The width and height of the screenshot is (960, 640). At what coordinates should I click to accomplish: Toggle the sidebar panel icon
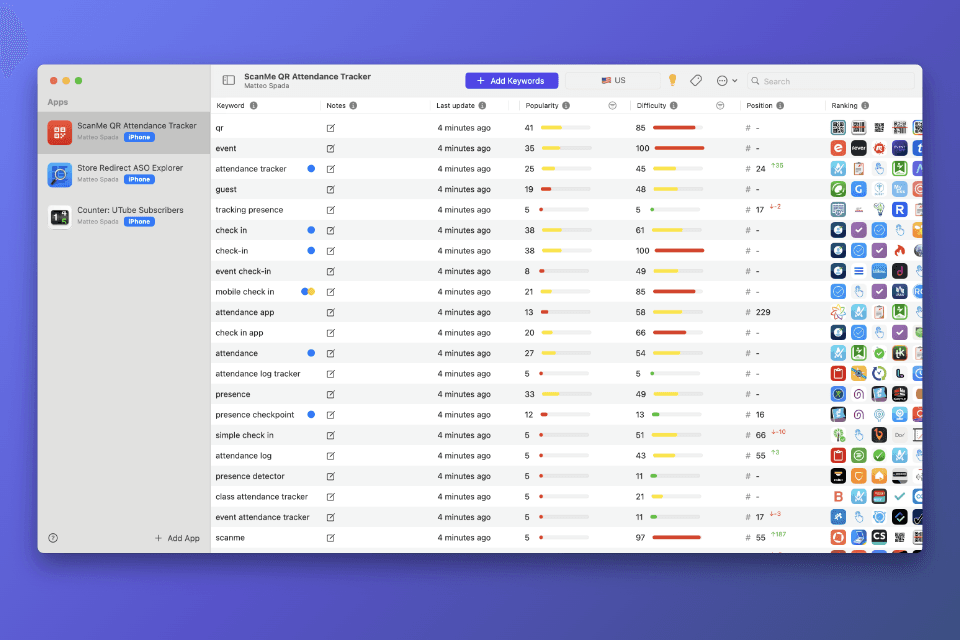click(228, 80)
